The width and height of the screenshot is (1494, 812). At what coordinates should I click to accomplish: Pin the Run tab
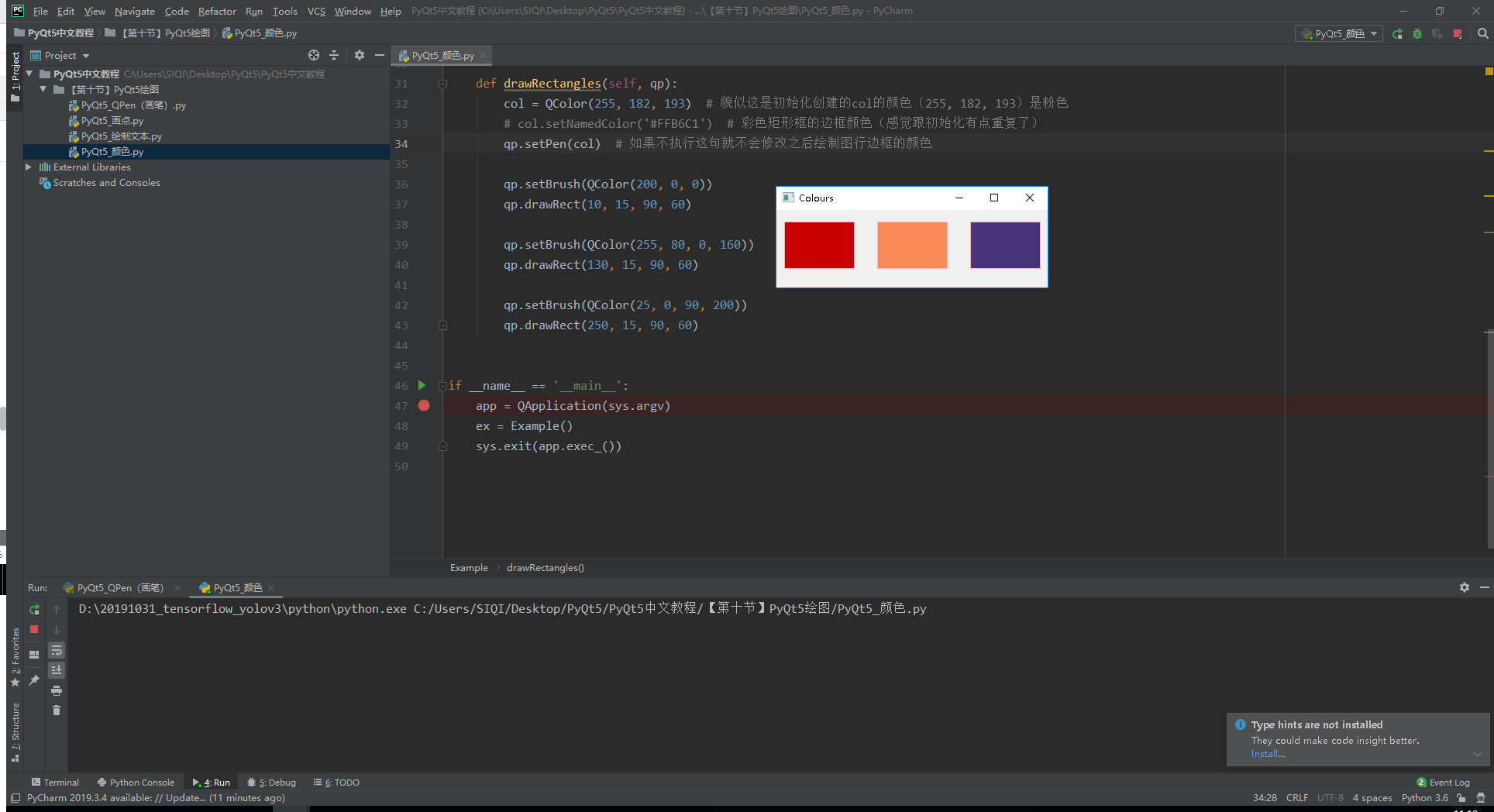point(34,680)
